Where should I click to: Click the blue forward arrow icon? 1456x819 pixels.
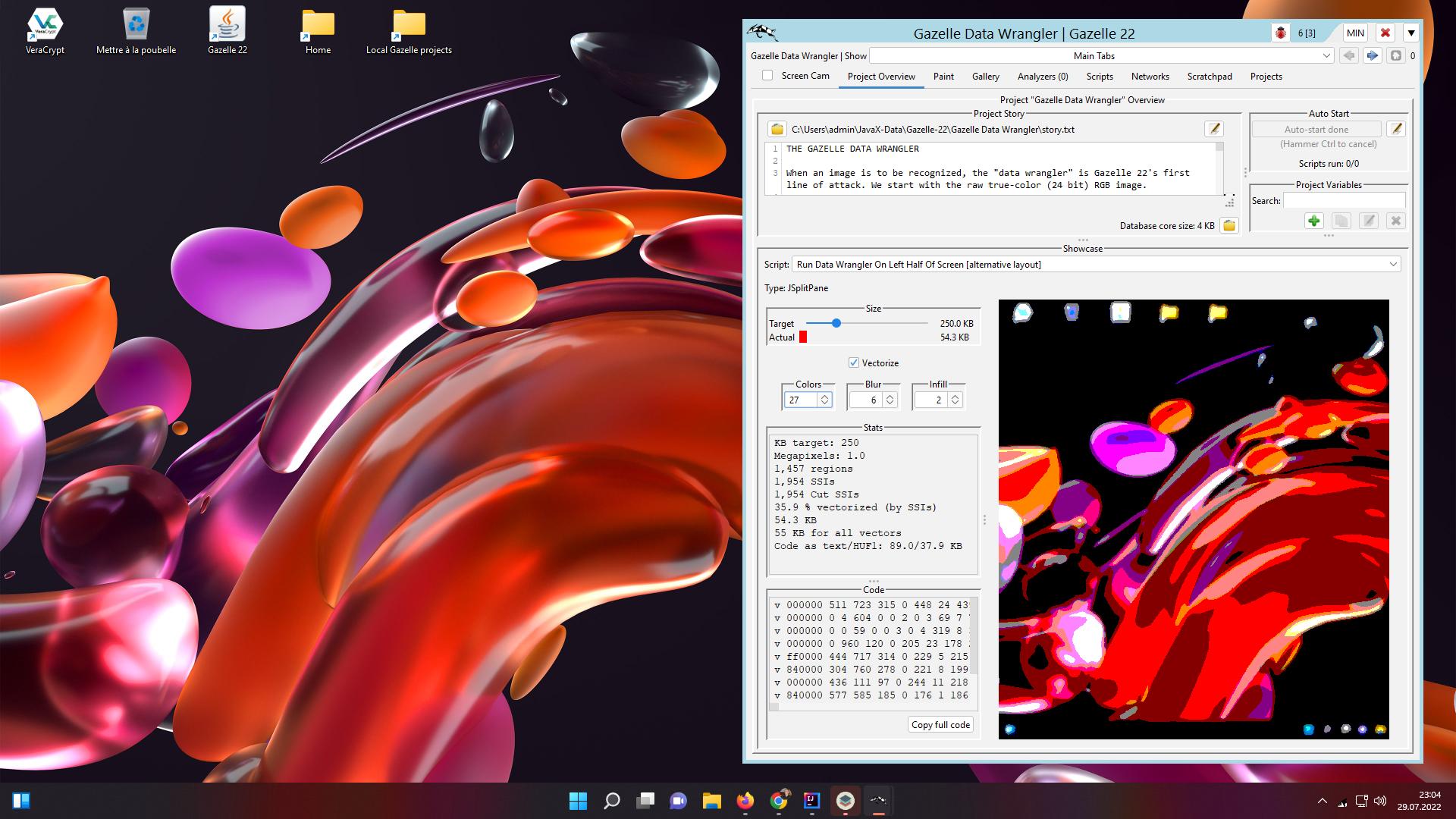(x=1372, y=55)
